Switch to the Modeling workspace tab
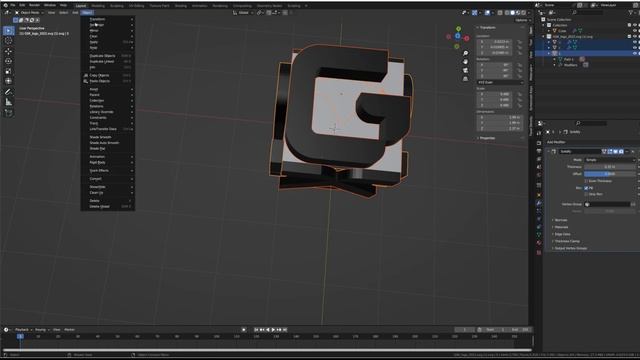Viewport: 640px width, 360px height. pyautogui.click(x=98, y=6)
